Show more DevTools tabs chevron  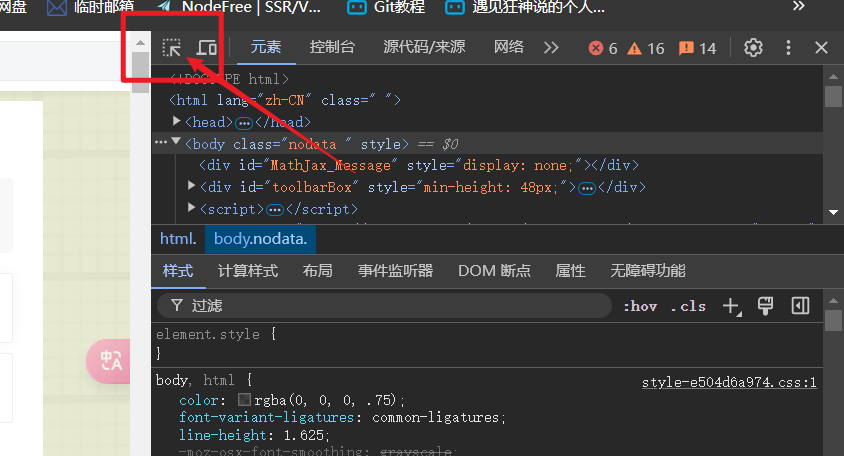(x=551, y=48)
